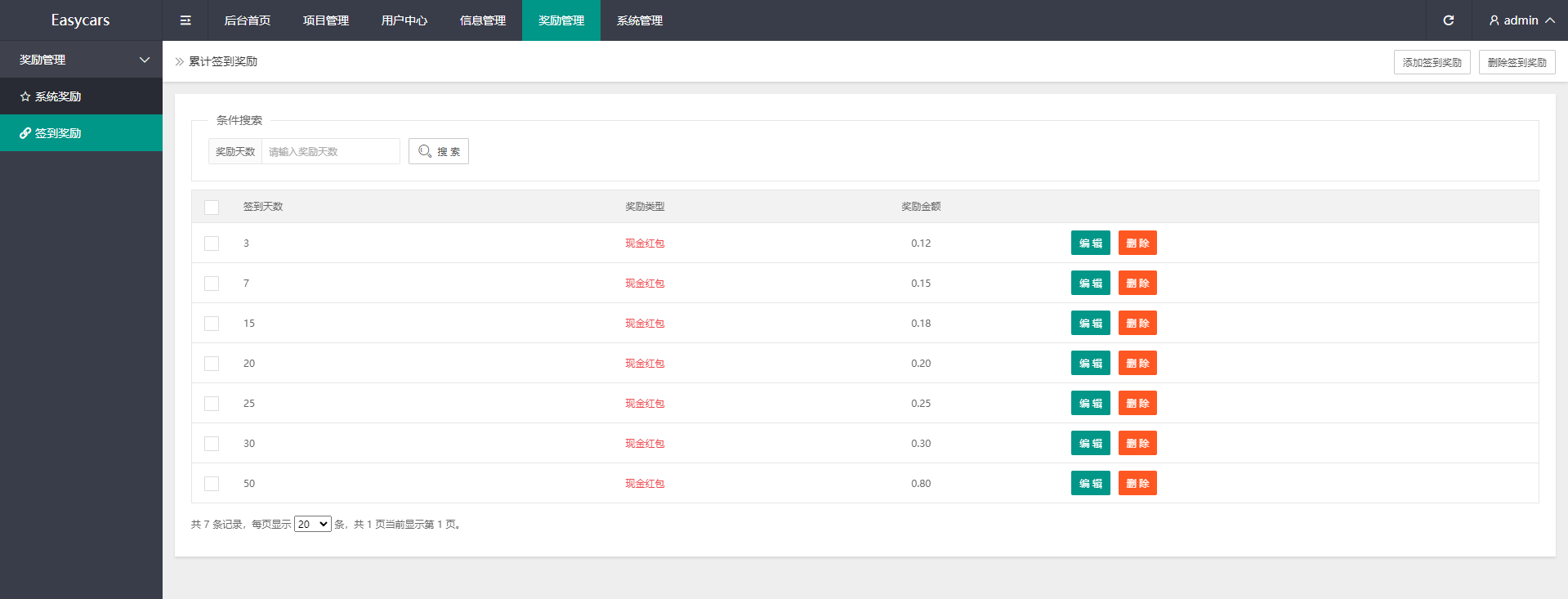
Task: Collapse the 奖励管理 sidebar section
Action: point(145,60)
